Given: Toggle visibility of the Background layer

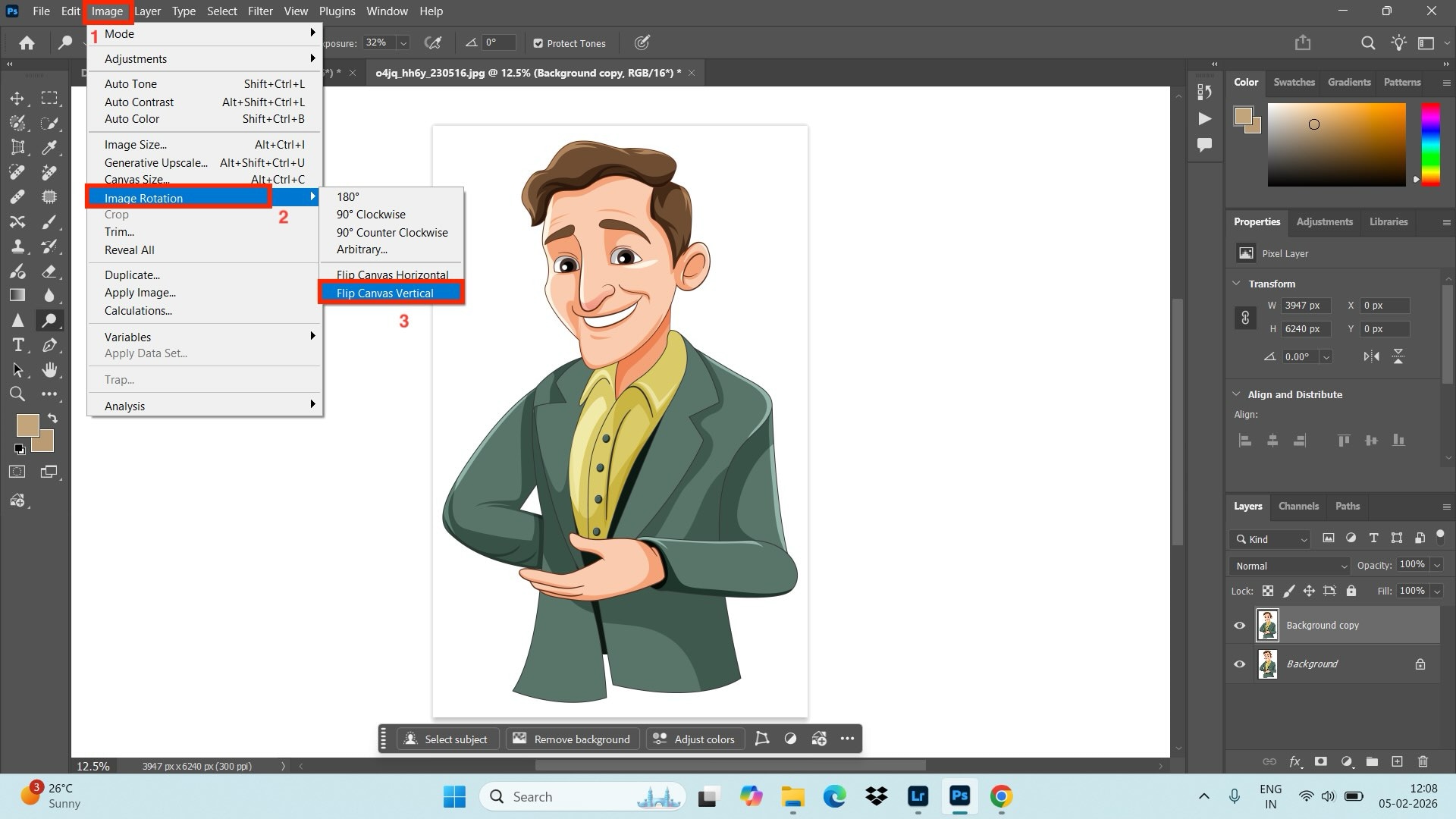Looking at the screenshot, I should click(x=1239, y=664).
